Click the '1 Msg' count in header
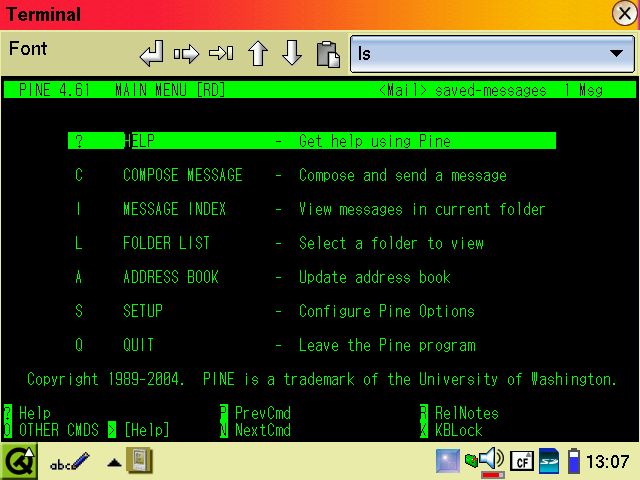Image resolution: width=640 pixels, height=480 pixels. point(583,90)
